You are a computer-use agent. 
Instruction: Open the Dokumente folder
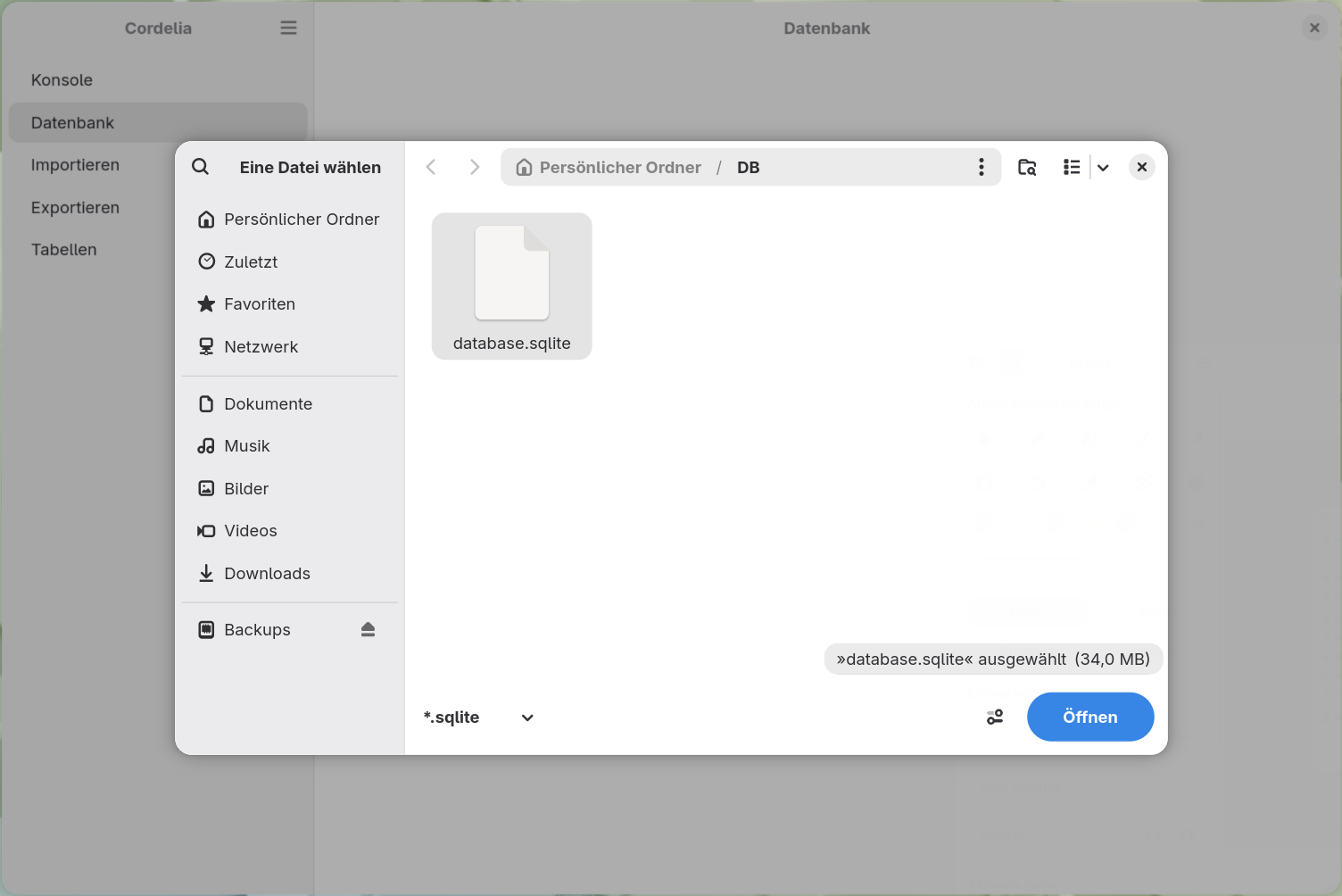290,404
